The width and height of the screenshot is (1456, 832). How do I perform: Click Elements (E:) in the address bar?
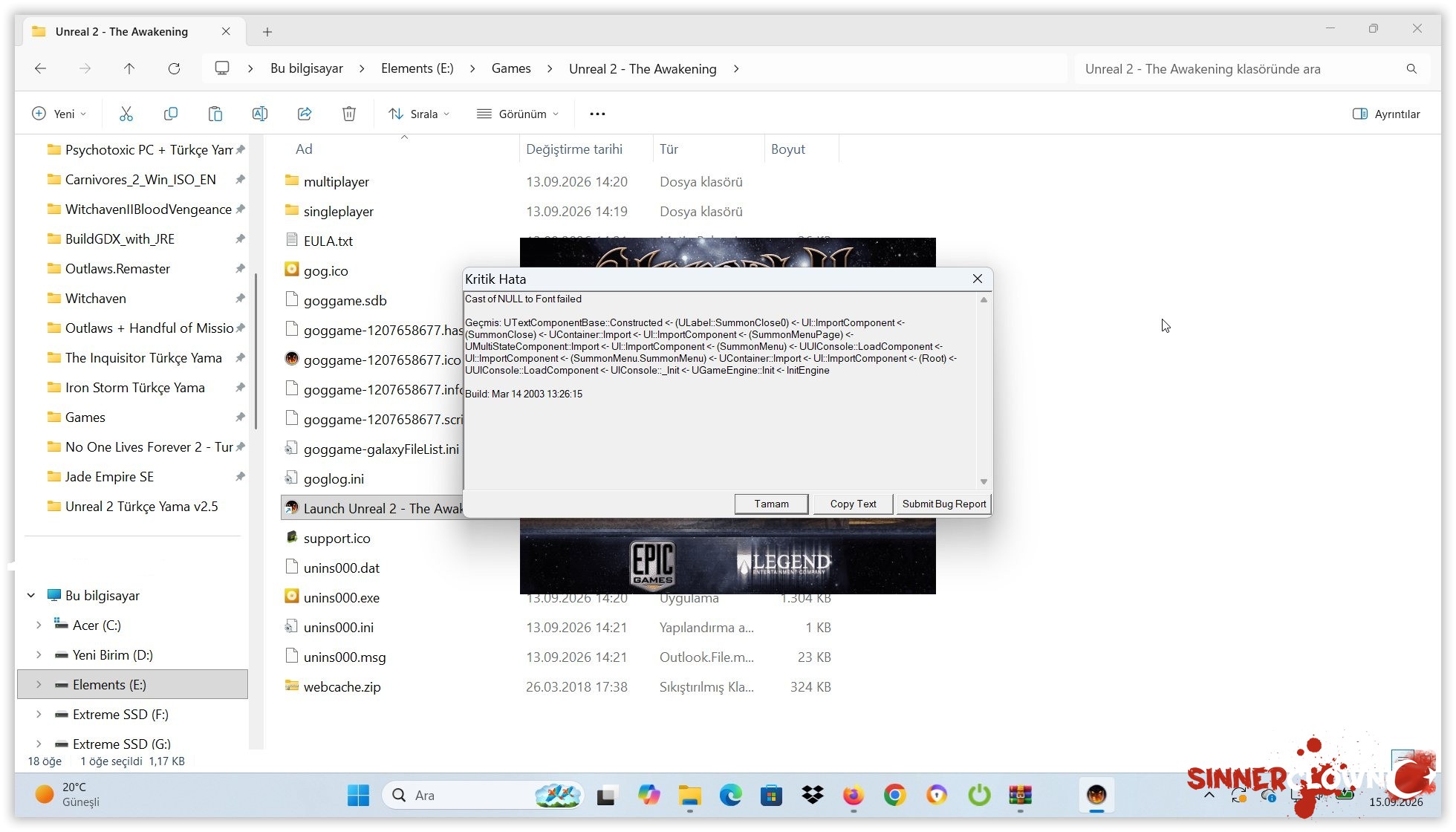[x=417, y=68]
